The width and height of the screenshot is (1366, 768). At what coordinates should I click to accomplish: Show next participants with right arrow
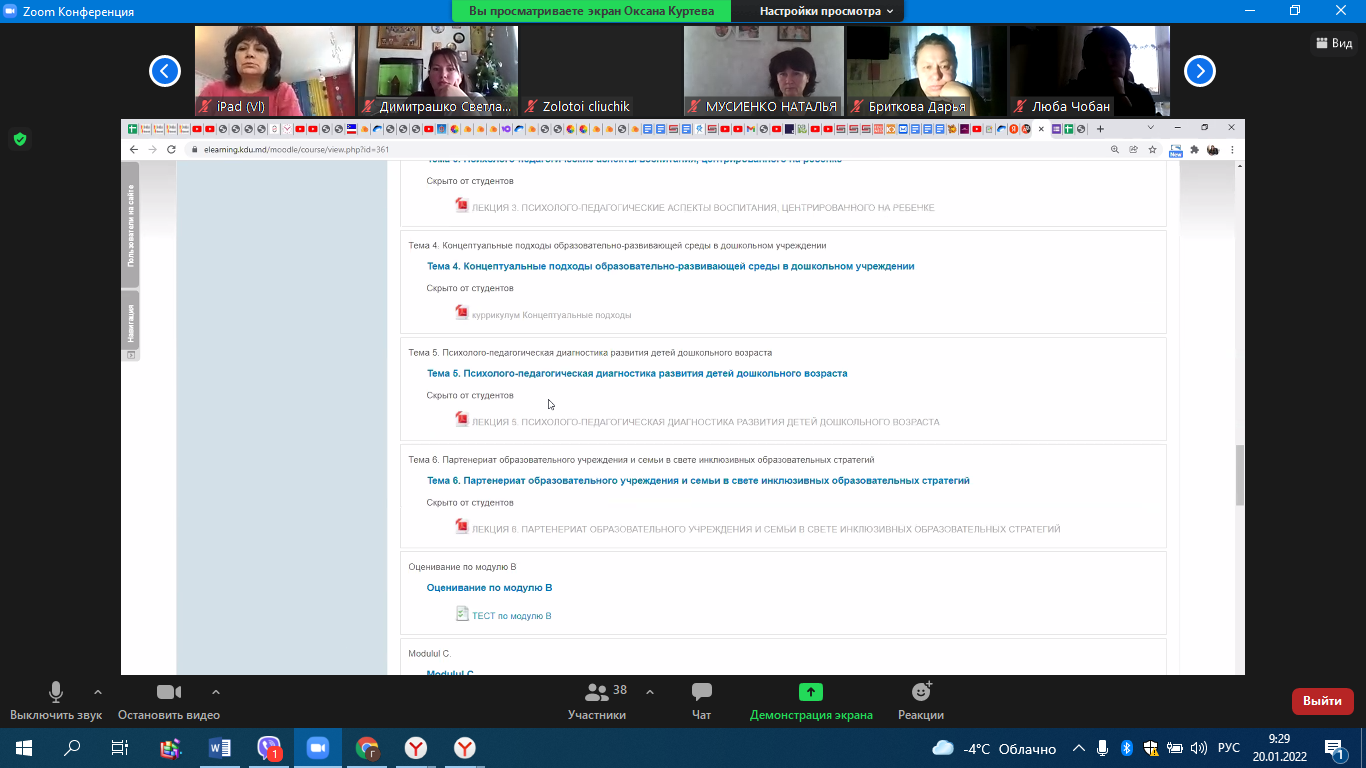[1199, 71]
